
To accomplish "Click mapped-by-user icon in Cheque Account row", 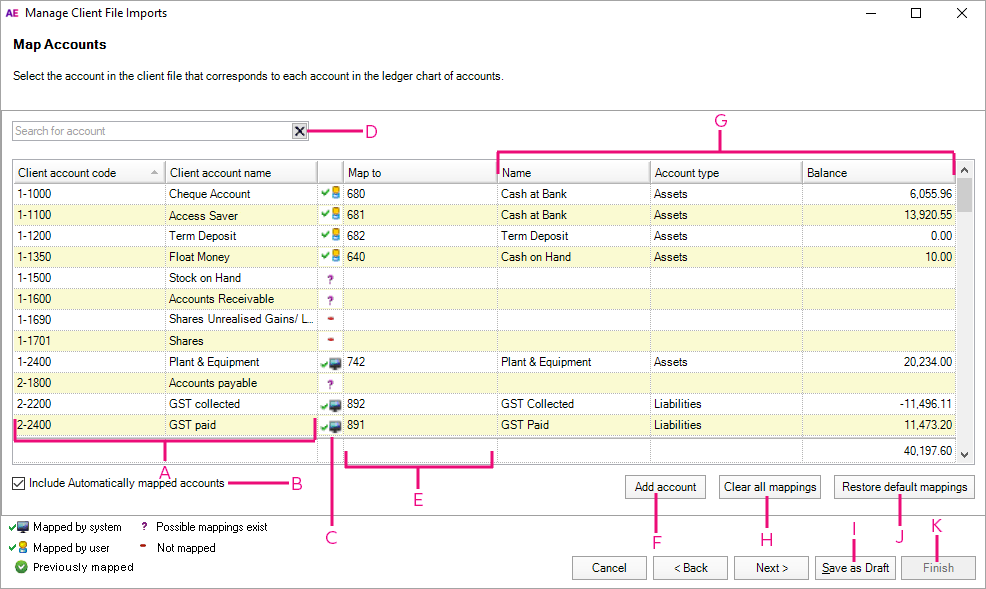I will pyautogui.click(x=330, y=193).
